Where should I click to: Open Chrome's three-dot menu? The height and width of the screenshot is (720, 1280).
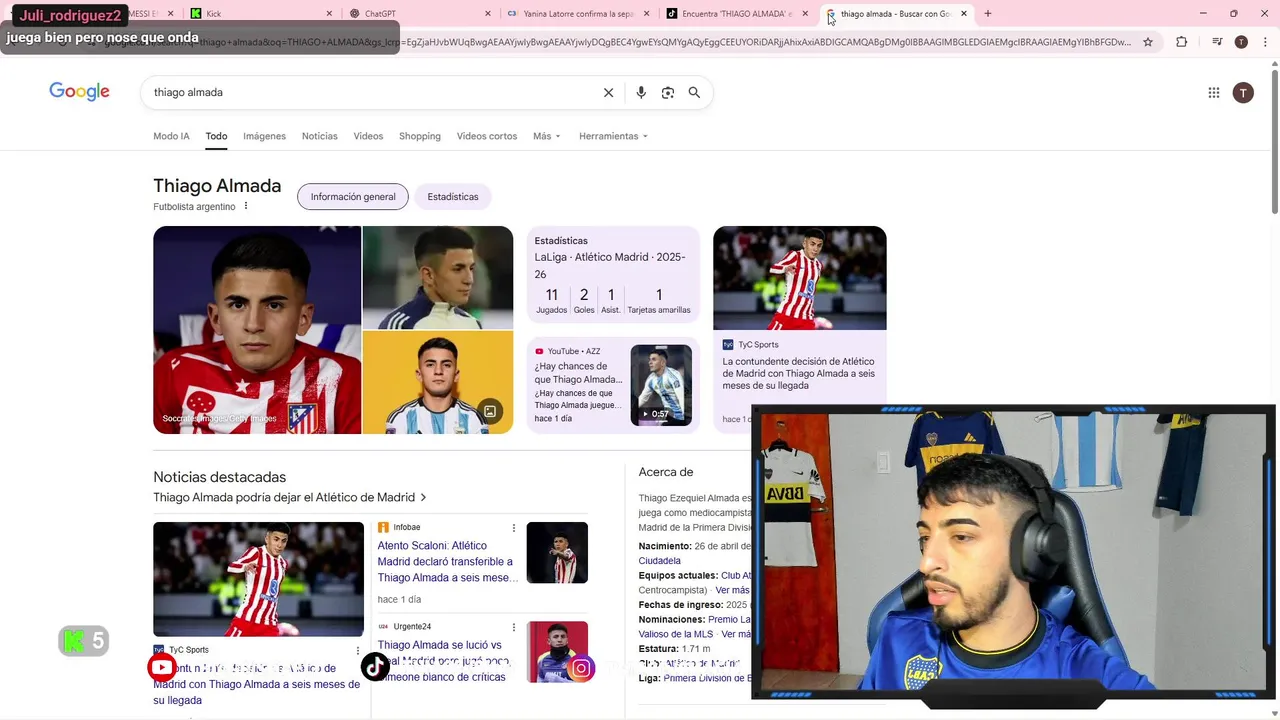[x=1263, y=42]
